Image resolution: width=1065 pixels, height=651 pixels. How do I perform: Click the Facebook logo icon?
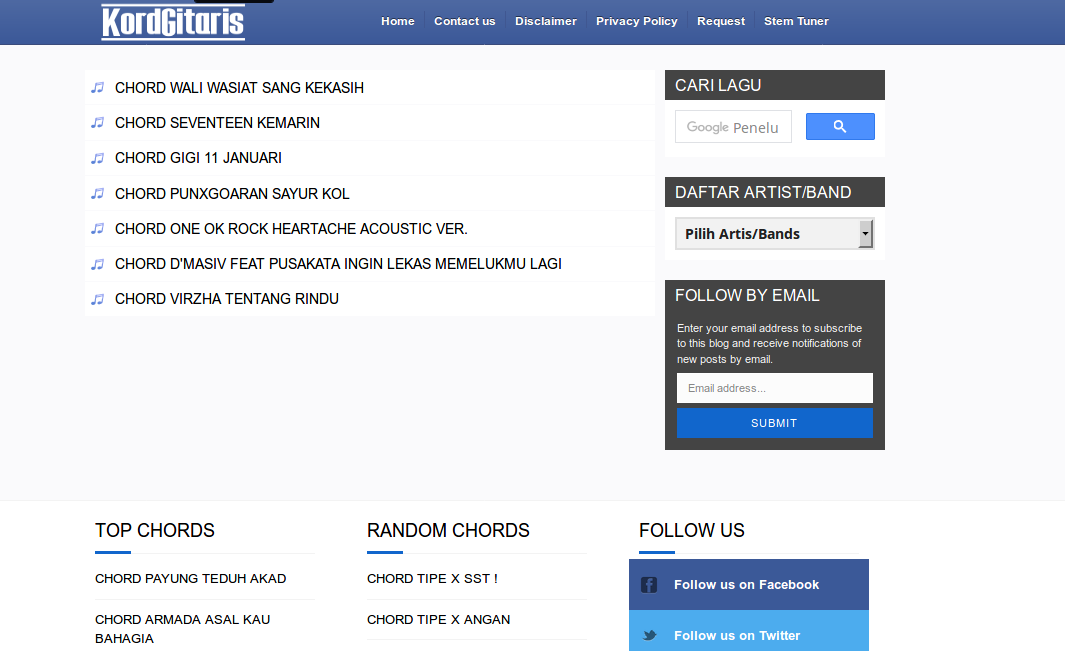pos(649,584)
